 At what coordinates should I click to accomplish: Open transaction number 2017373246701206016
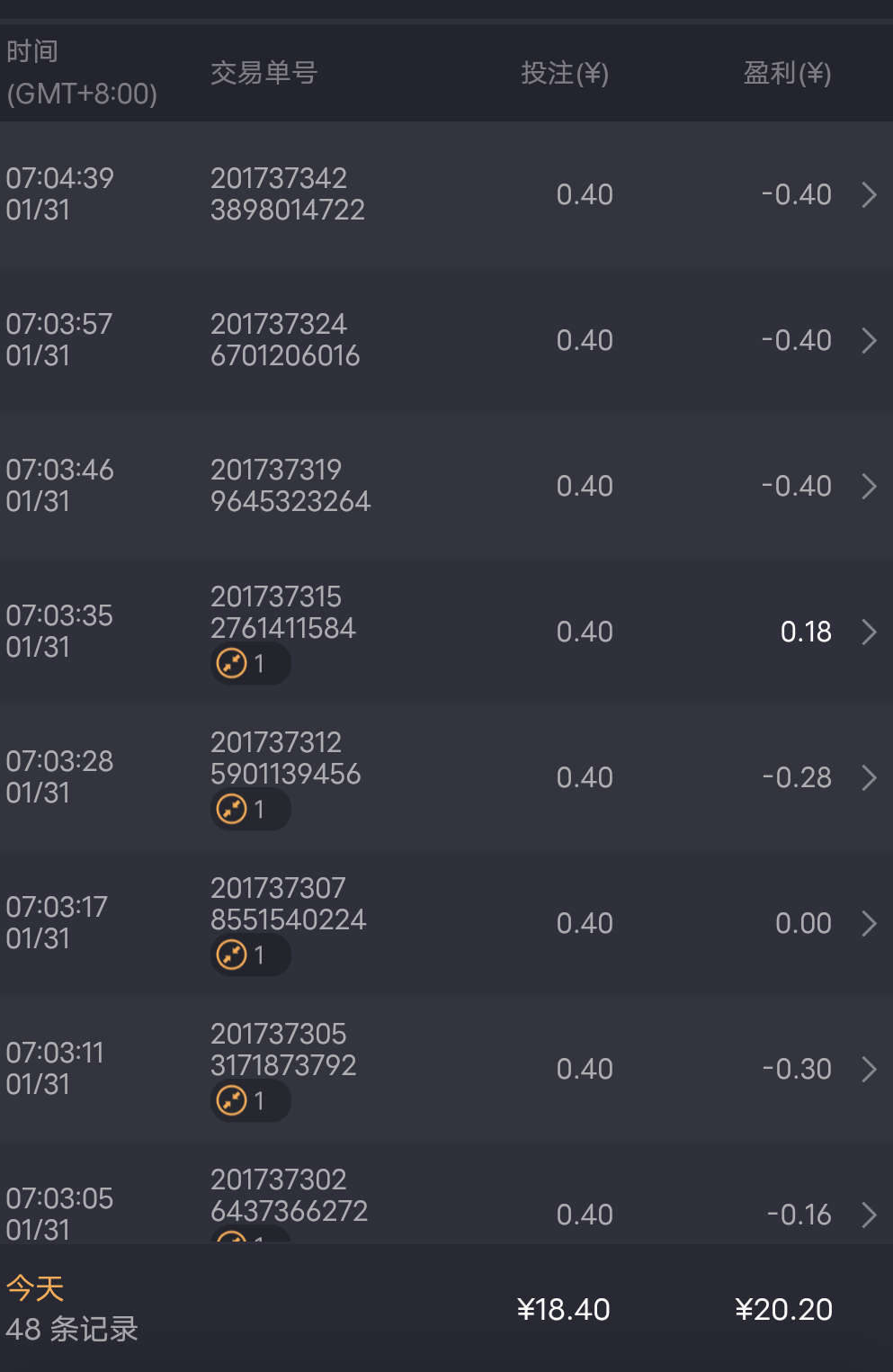[x=285, y=340]
